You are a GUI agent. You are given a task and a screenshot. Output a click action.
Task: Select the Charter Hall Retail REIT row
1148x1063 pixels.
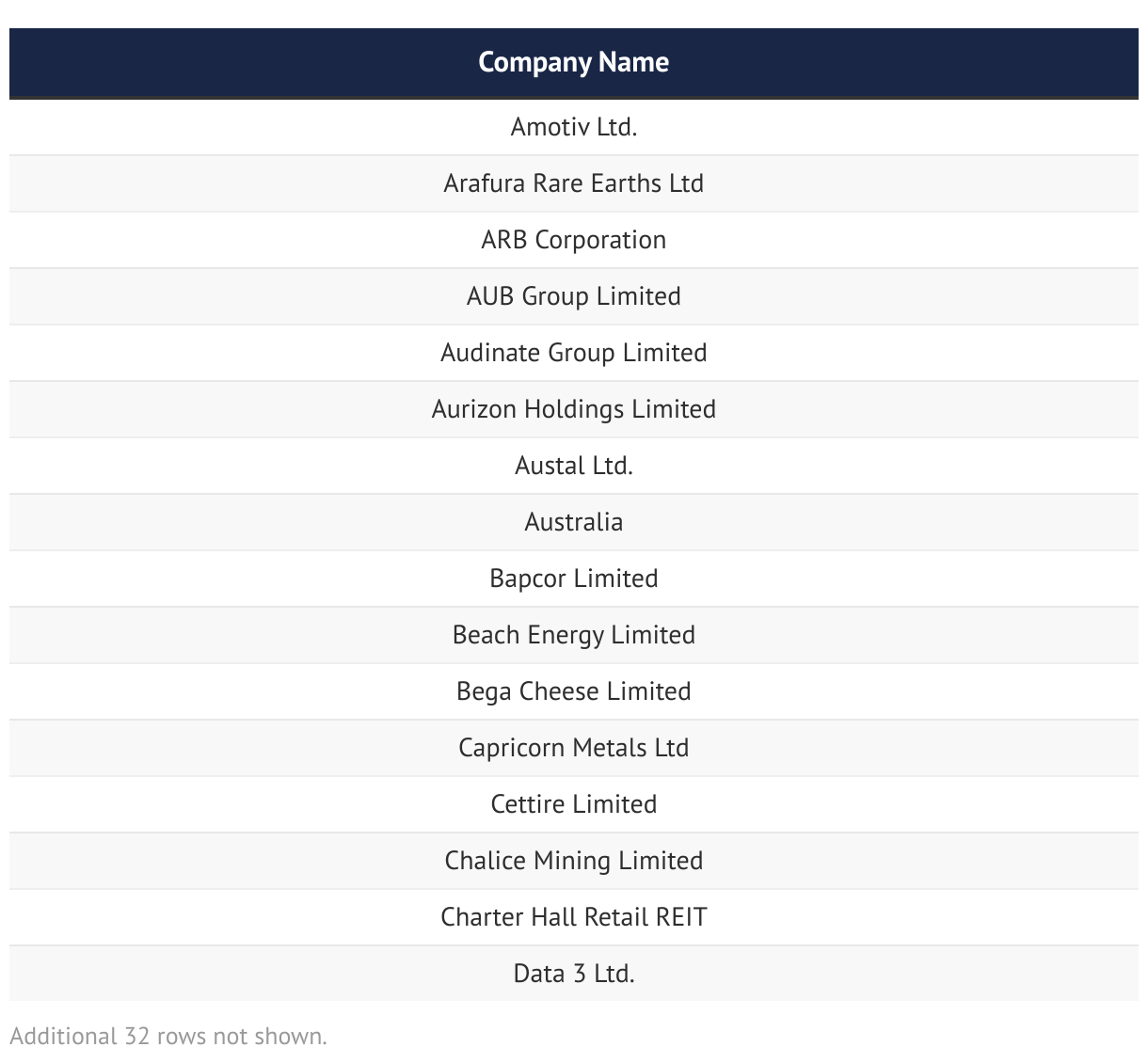[573, 917]
